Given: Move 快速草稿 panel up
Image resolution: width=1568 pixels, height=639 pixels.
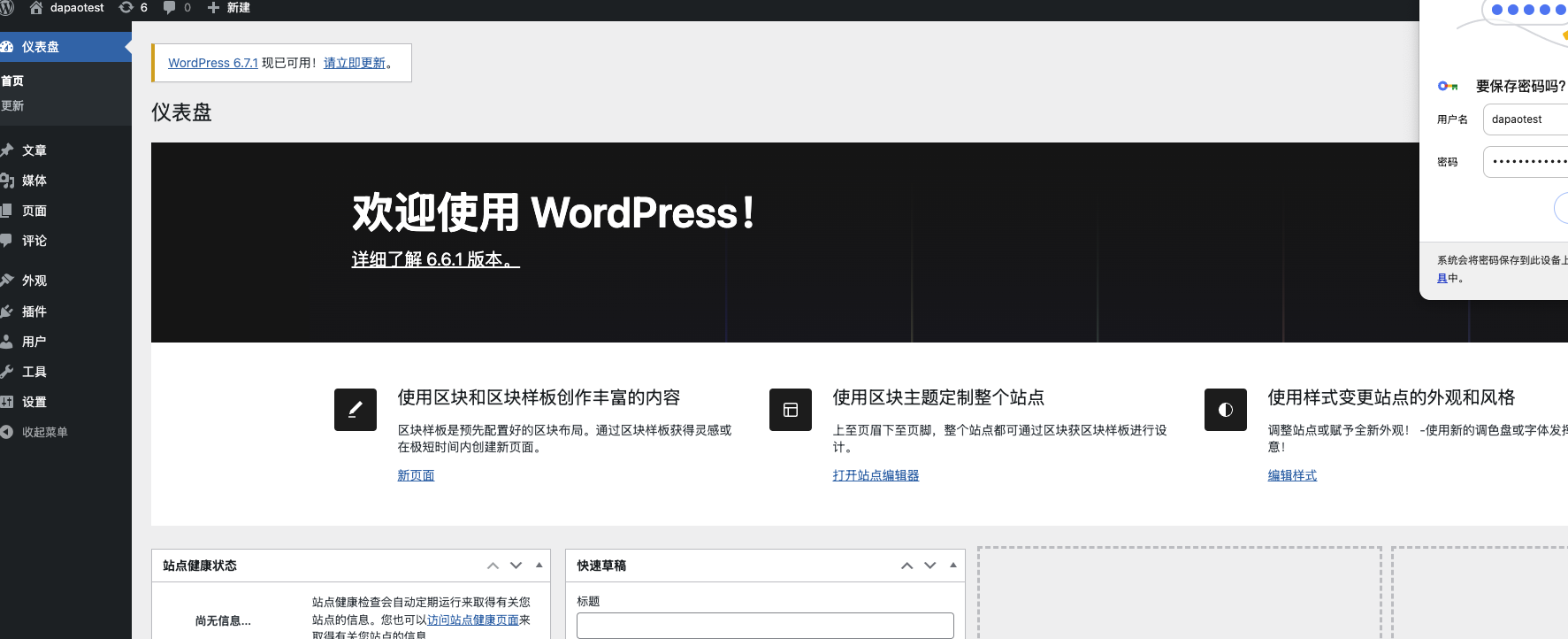Looking at the screenshot, I should click(906, 566).
